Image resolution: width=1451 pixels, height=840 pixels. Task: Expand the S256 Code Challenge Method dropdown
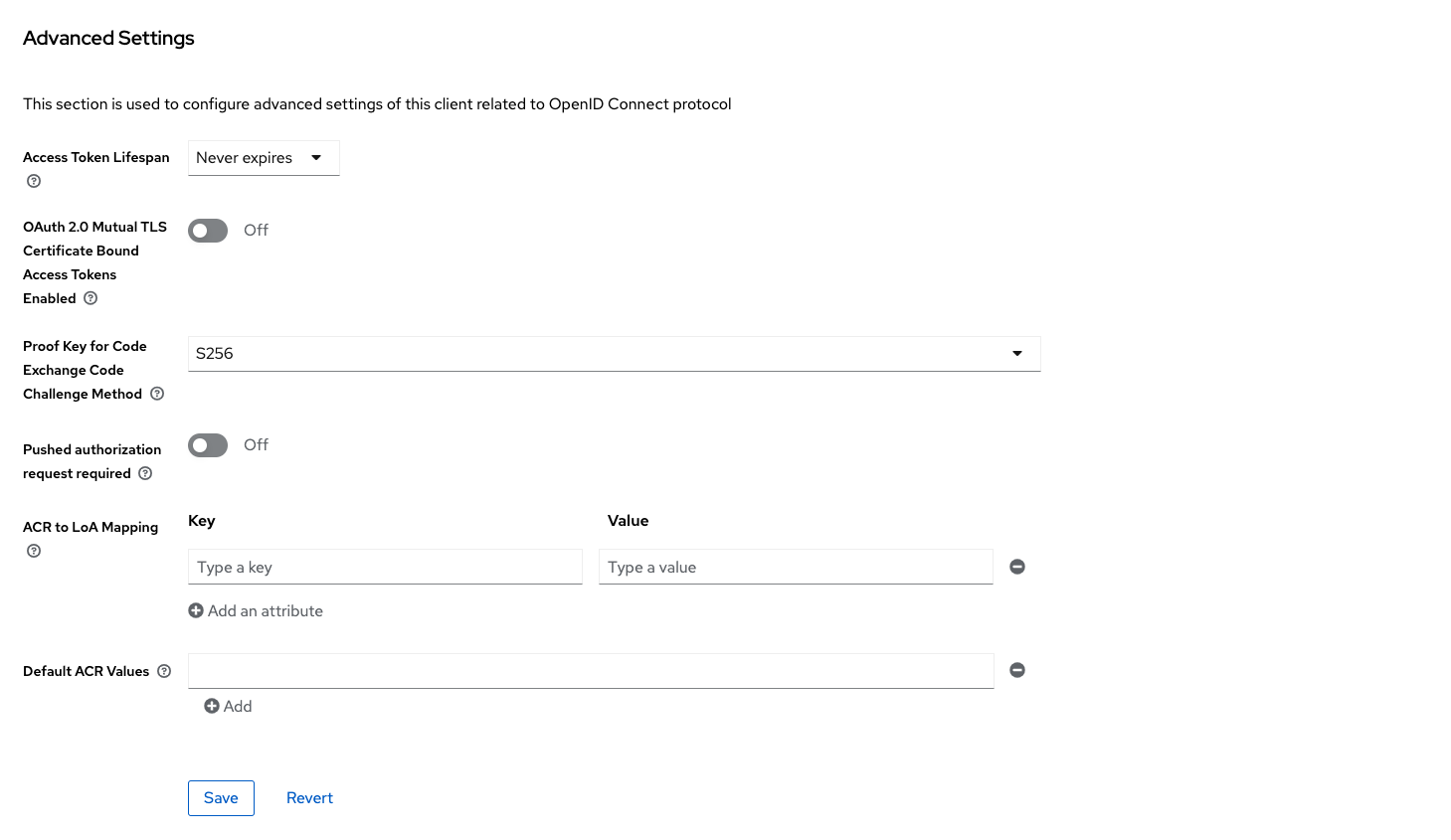(x=614, y=354)
